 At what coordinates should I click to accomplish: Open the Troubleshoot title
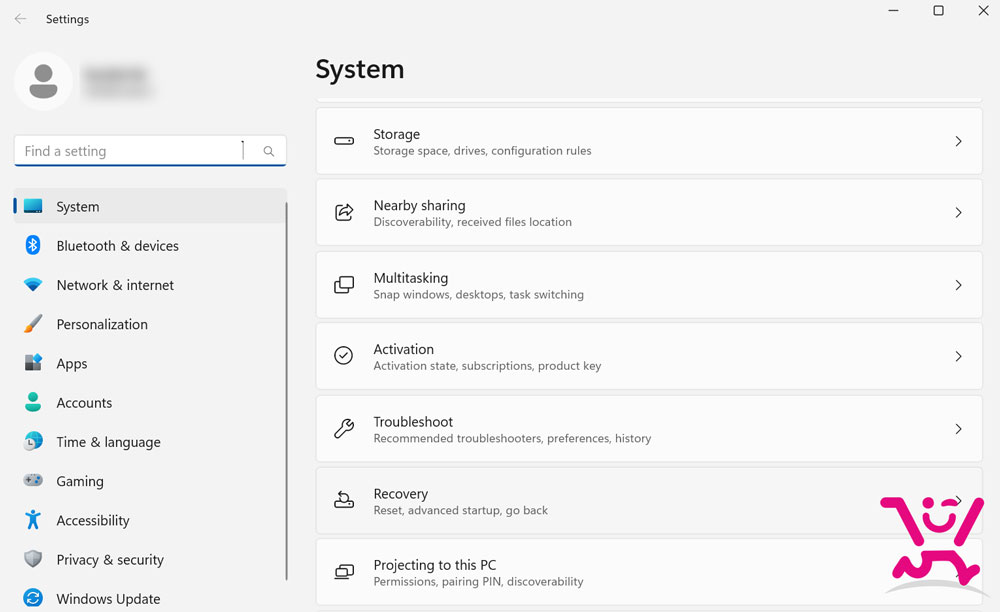click(413, 422)
